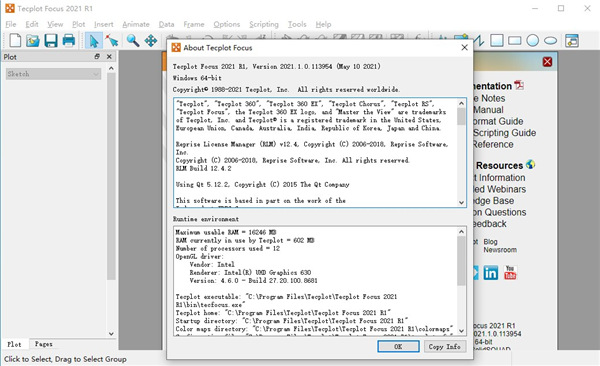The width and height of the screenshot is (600, 366).
Task: Open the Edit menu
Action: coord(32,24)
